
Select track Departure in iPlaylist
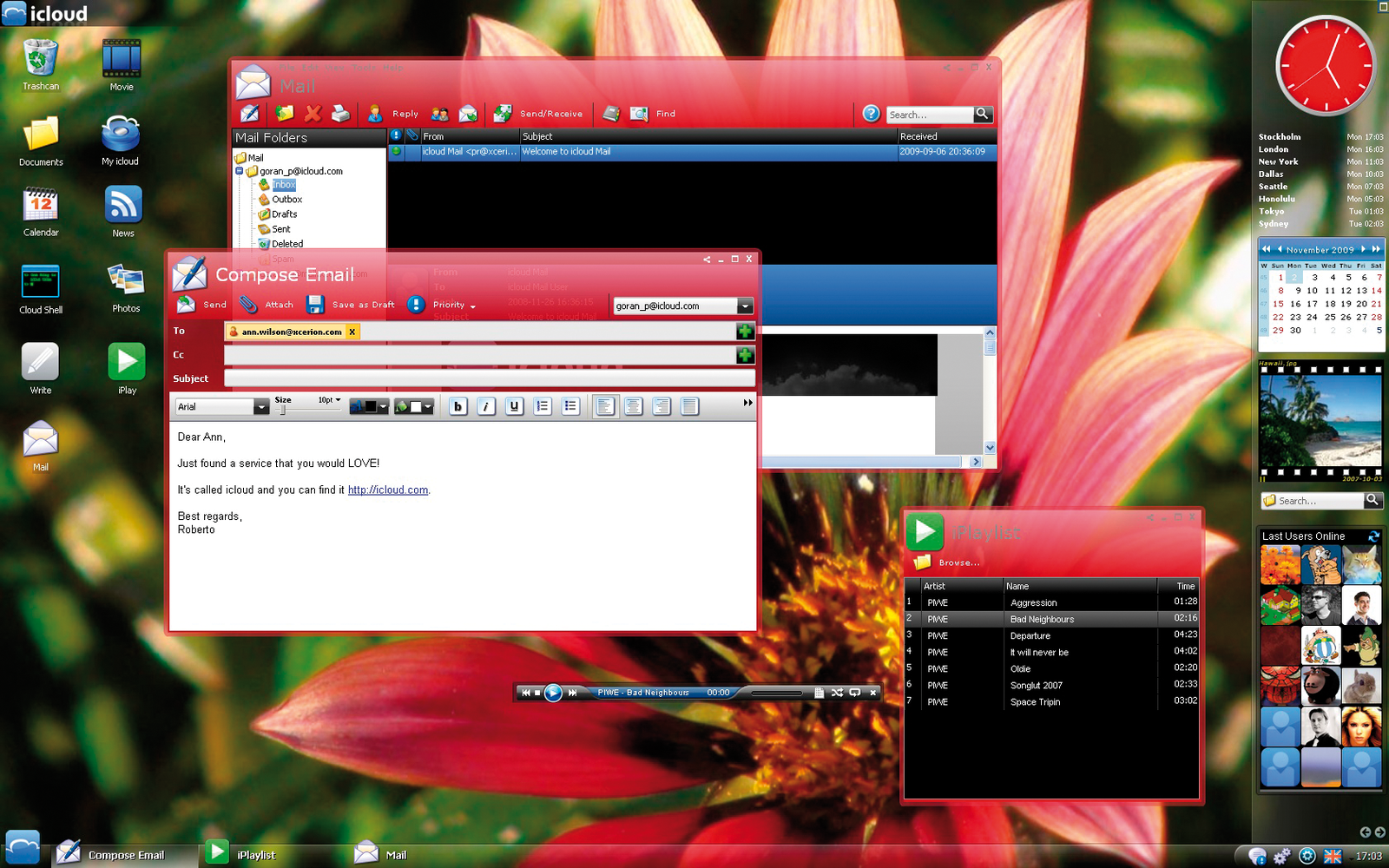click(x=1051, y=635)
